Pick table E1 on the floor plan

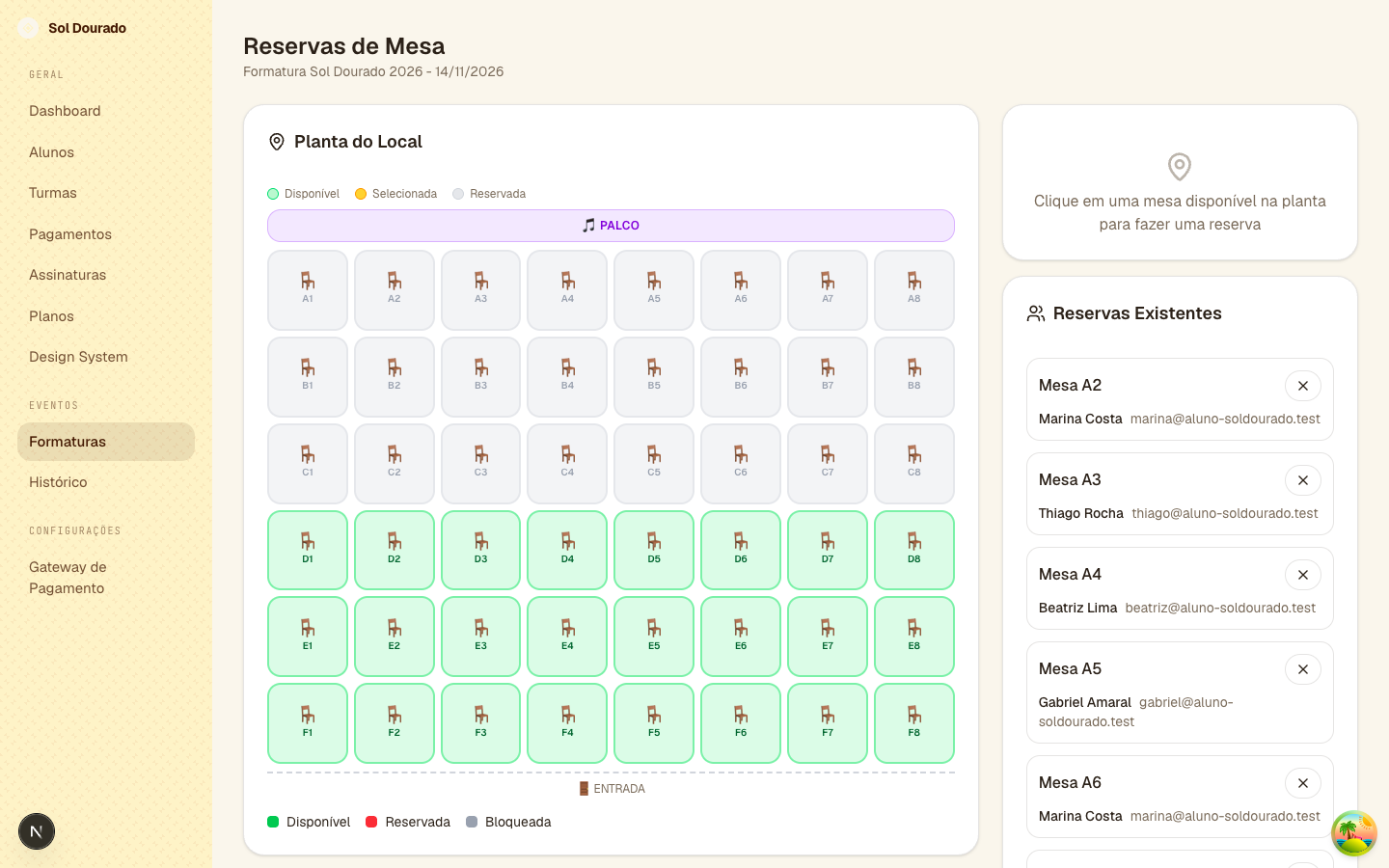click(x=308, y=637)
